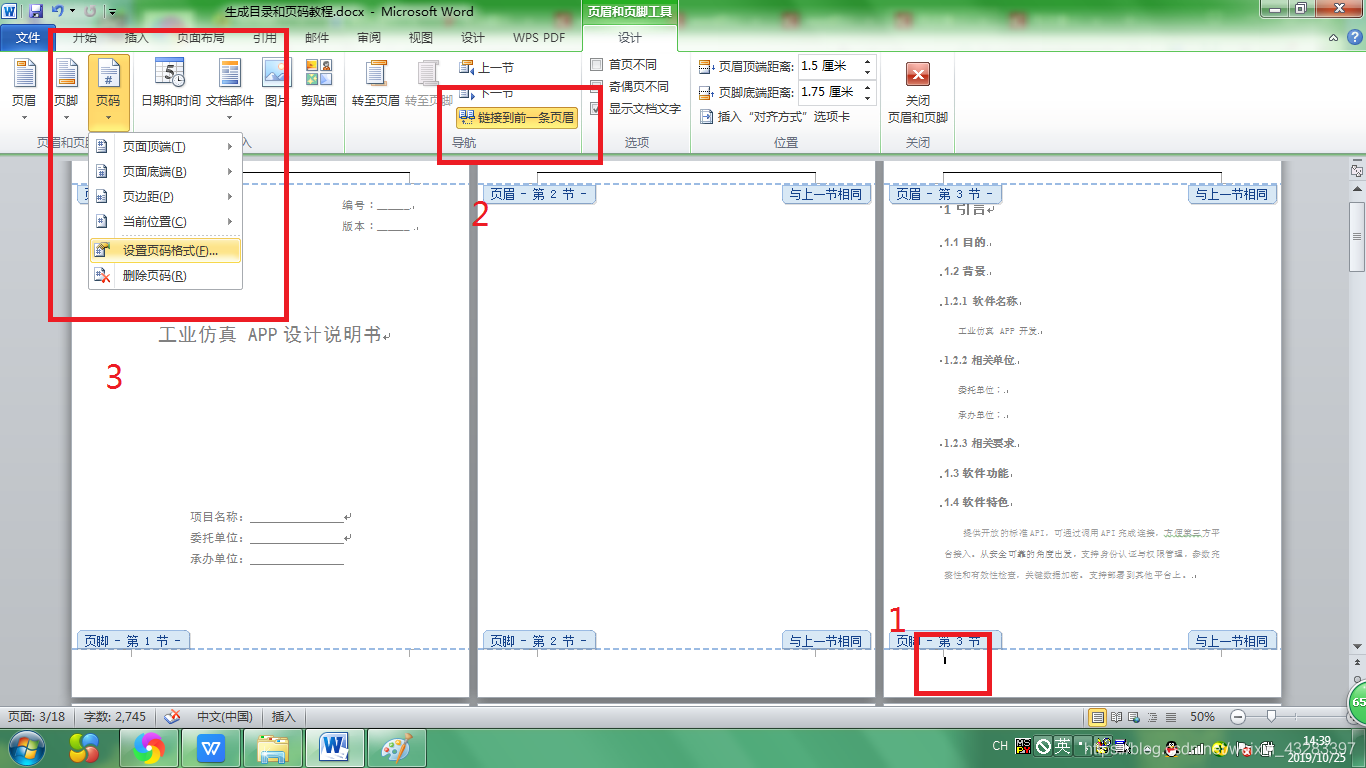Open the 页脚 footer button
Screen dimensions: 1366x768
(66, 88)
